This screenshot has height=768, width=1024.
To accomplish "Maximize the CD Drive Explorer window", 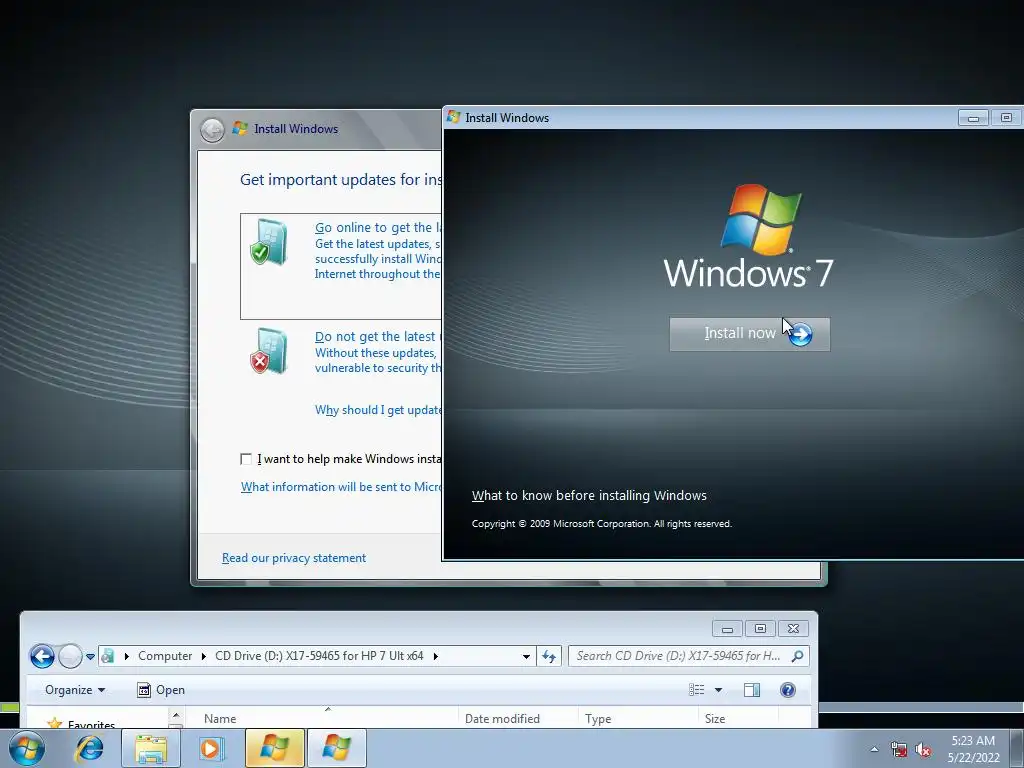I will click(x=760, y=629).
